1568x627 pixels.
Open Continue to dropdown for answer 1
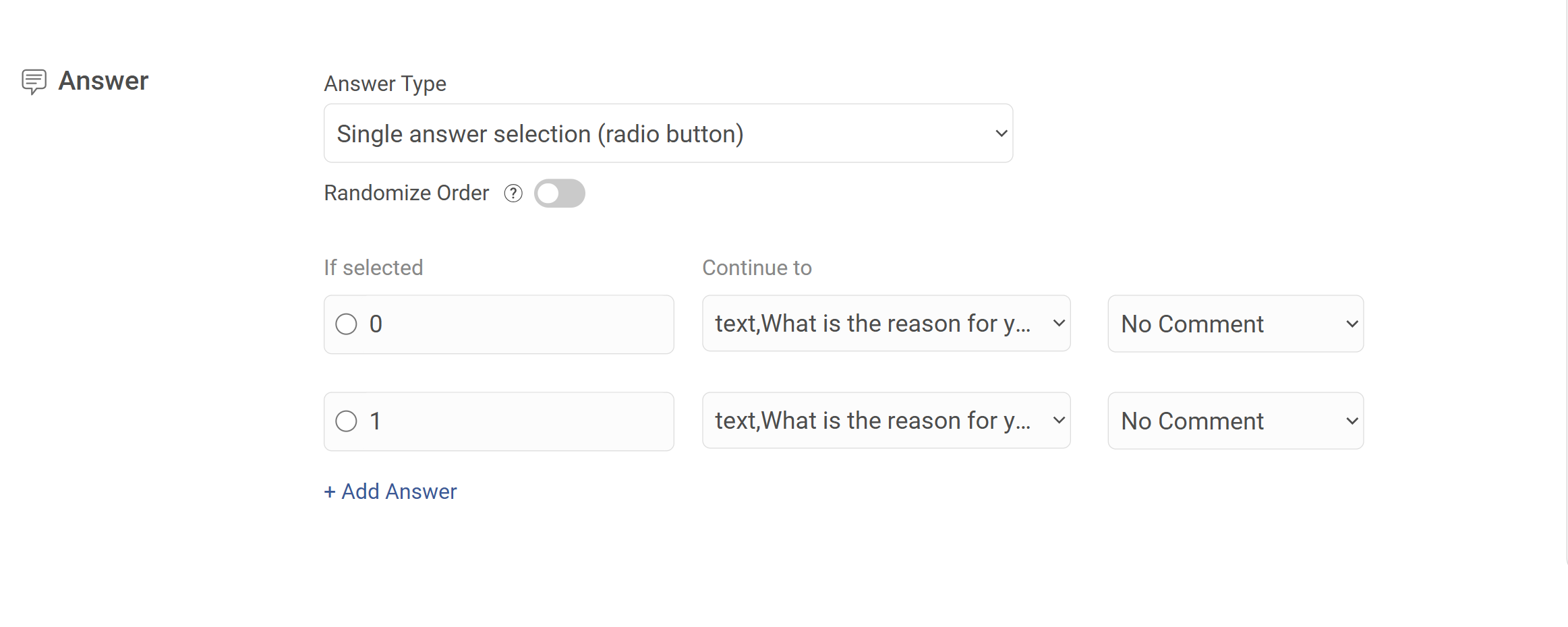[x=886, y=421]
